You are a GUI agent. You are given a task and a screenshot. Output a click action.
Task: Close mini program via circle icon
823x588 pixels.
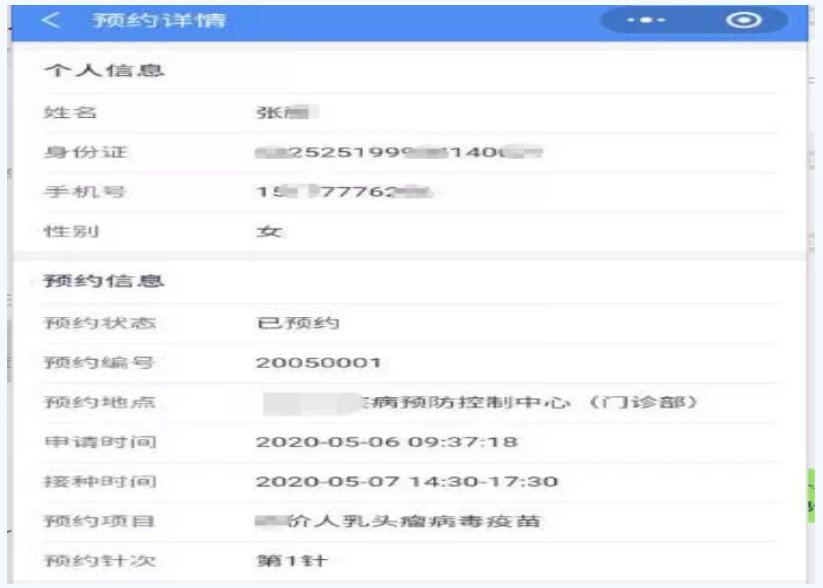tap(744, 20)
